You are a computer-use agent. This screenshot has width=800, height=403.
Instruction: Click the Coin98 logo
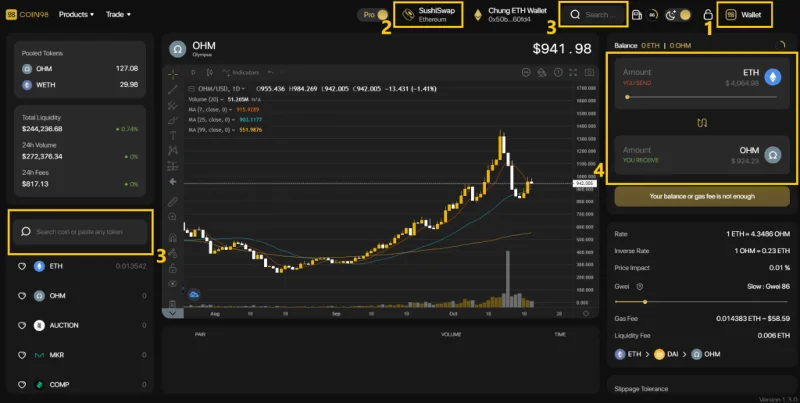[x=27, y=14]
